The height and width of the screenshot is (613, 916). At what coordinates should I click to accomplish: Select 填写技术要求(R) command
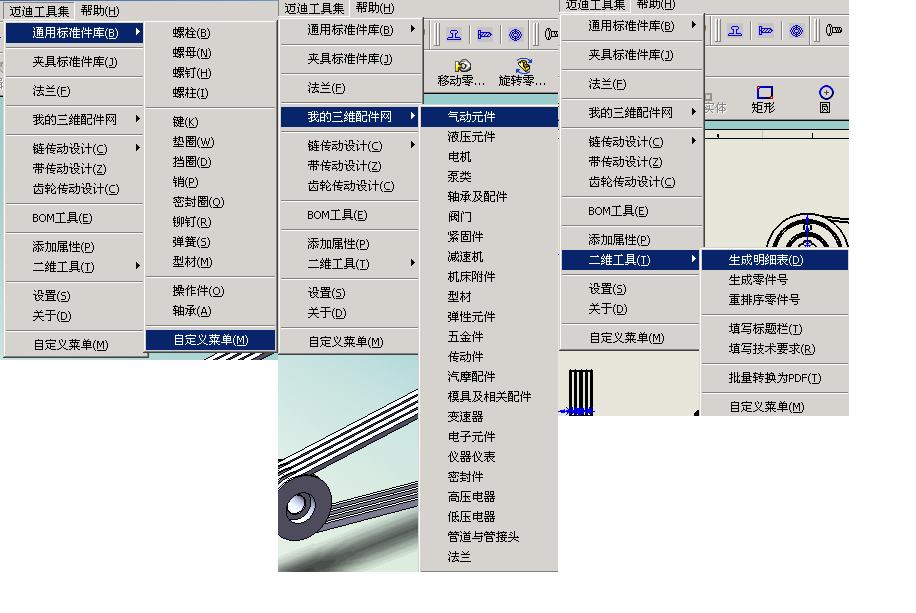tap(771, 348)
